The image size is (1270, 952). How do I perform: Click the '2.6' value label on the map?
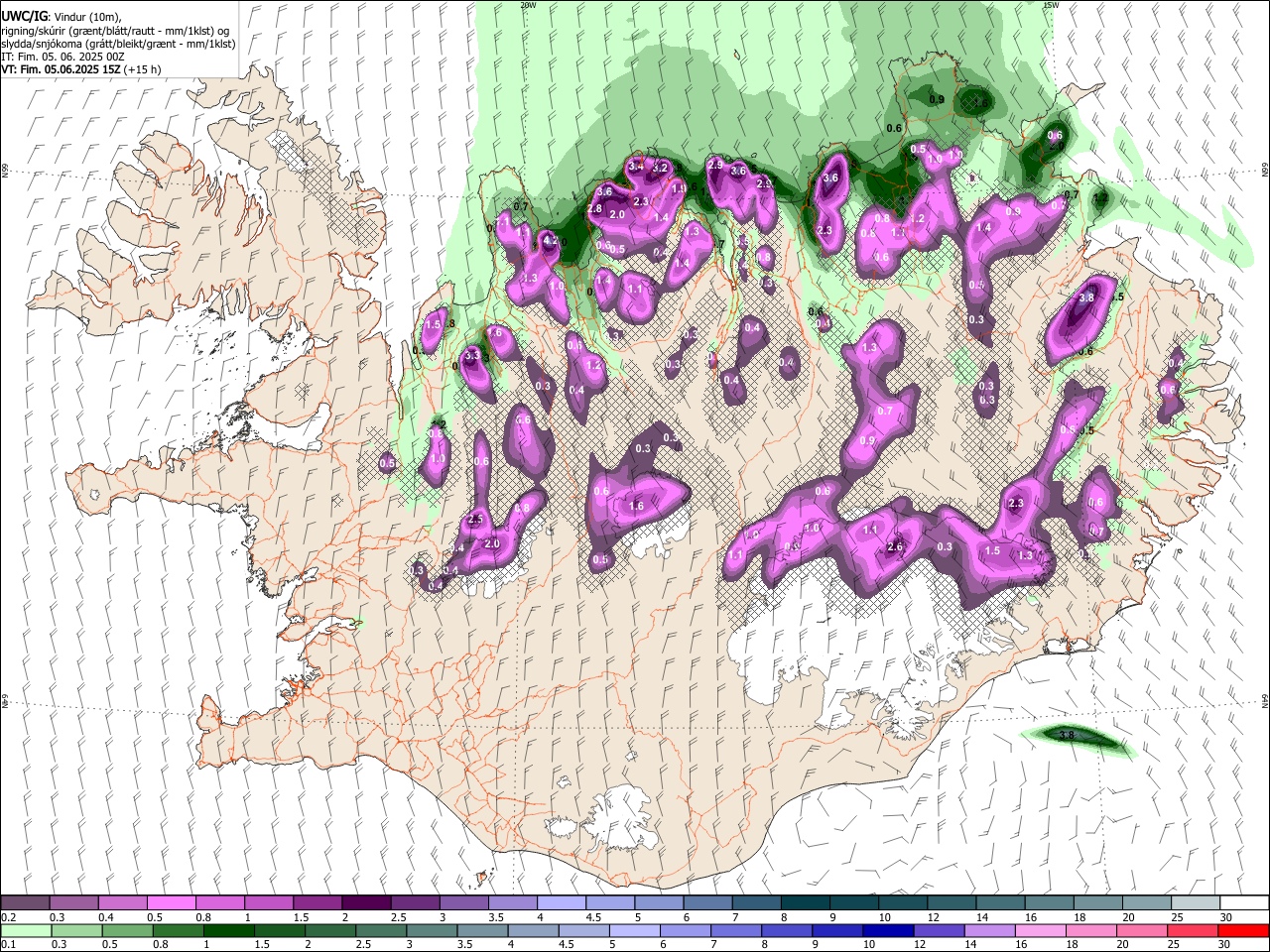895,547
